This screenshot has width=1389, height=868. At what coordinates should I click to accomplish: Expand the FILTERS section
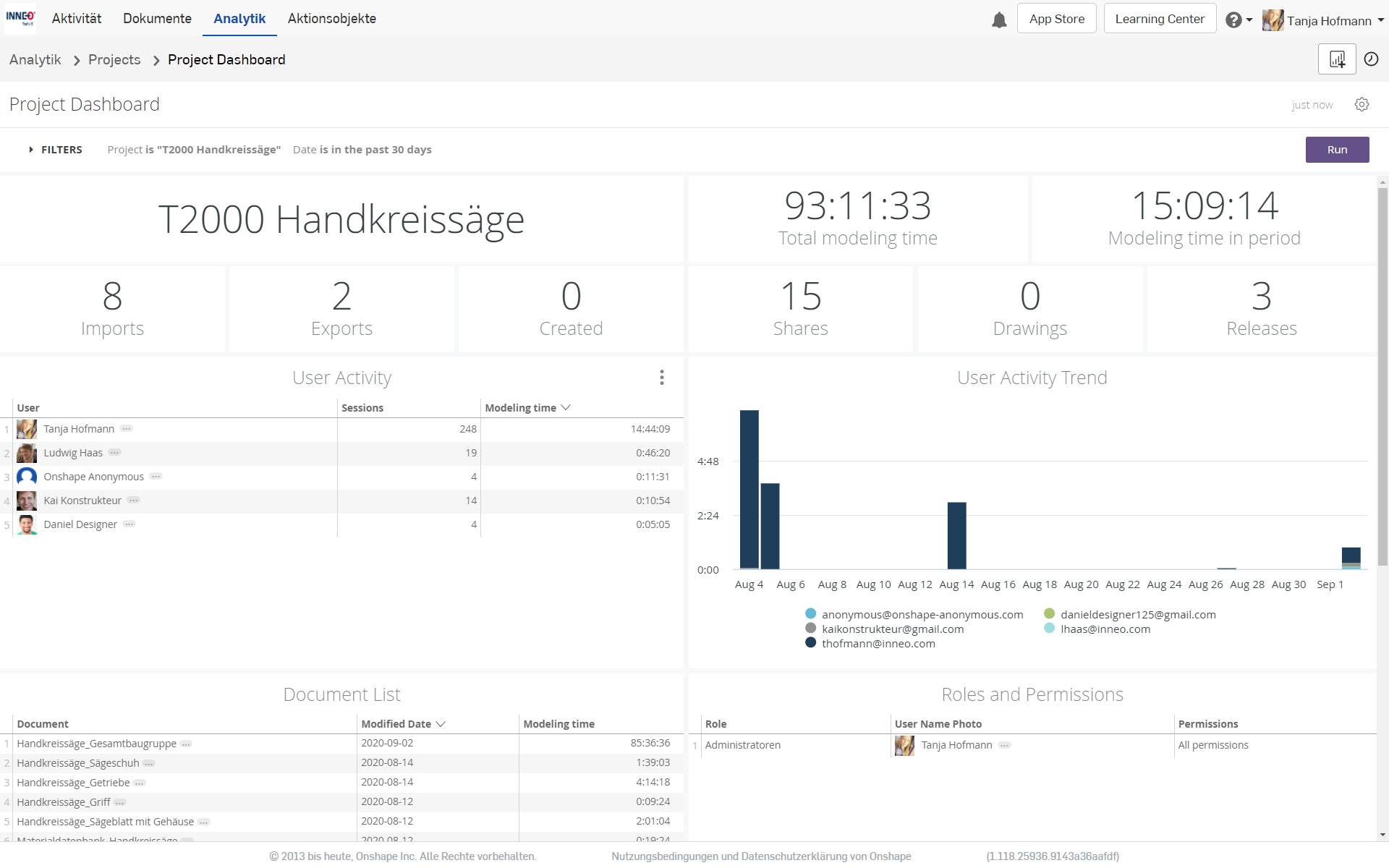[56, 150]
